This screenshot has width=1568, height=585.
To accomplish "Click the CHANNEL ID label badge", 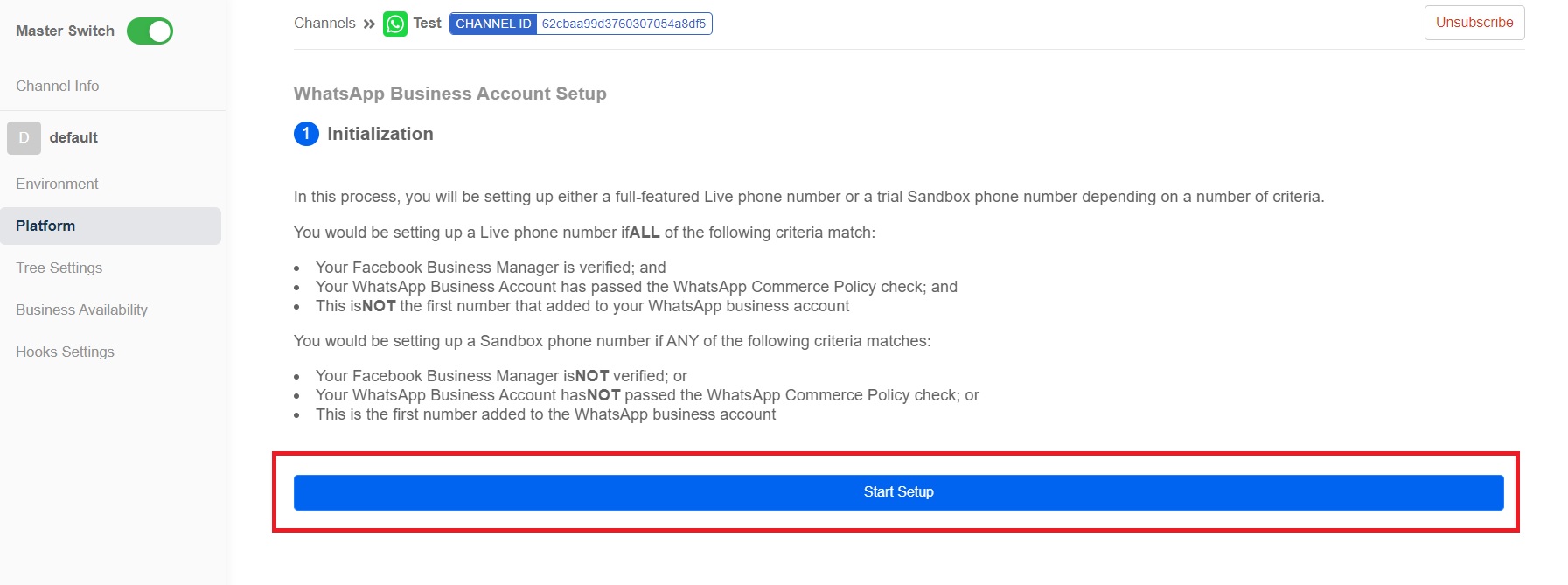I will point(493,24).
